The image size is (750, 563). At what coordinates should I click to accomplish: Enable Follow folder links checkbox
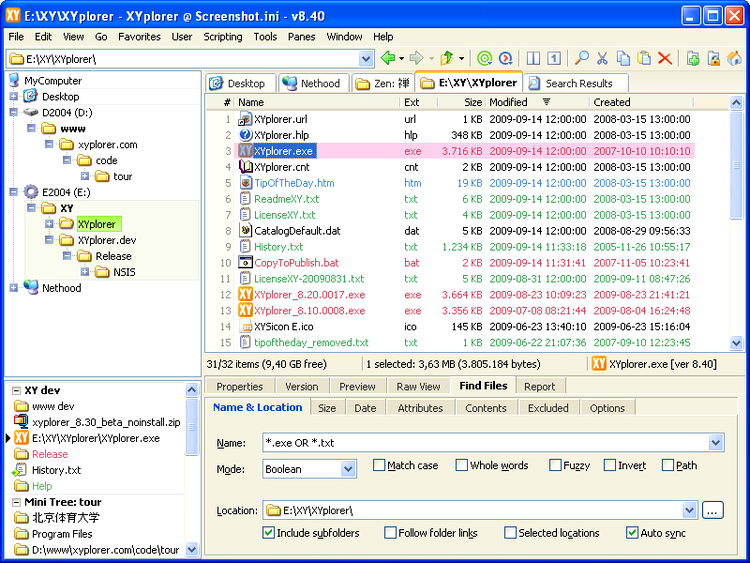tap(390, 532)
